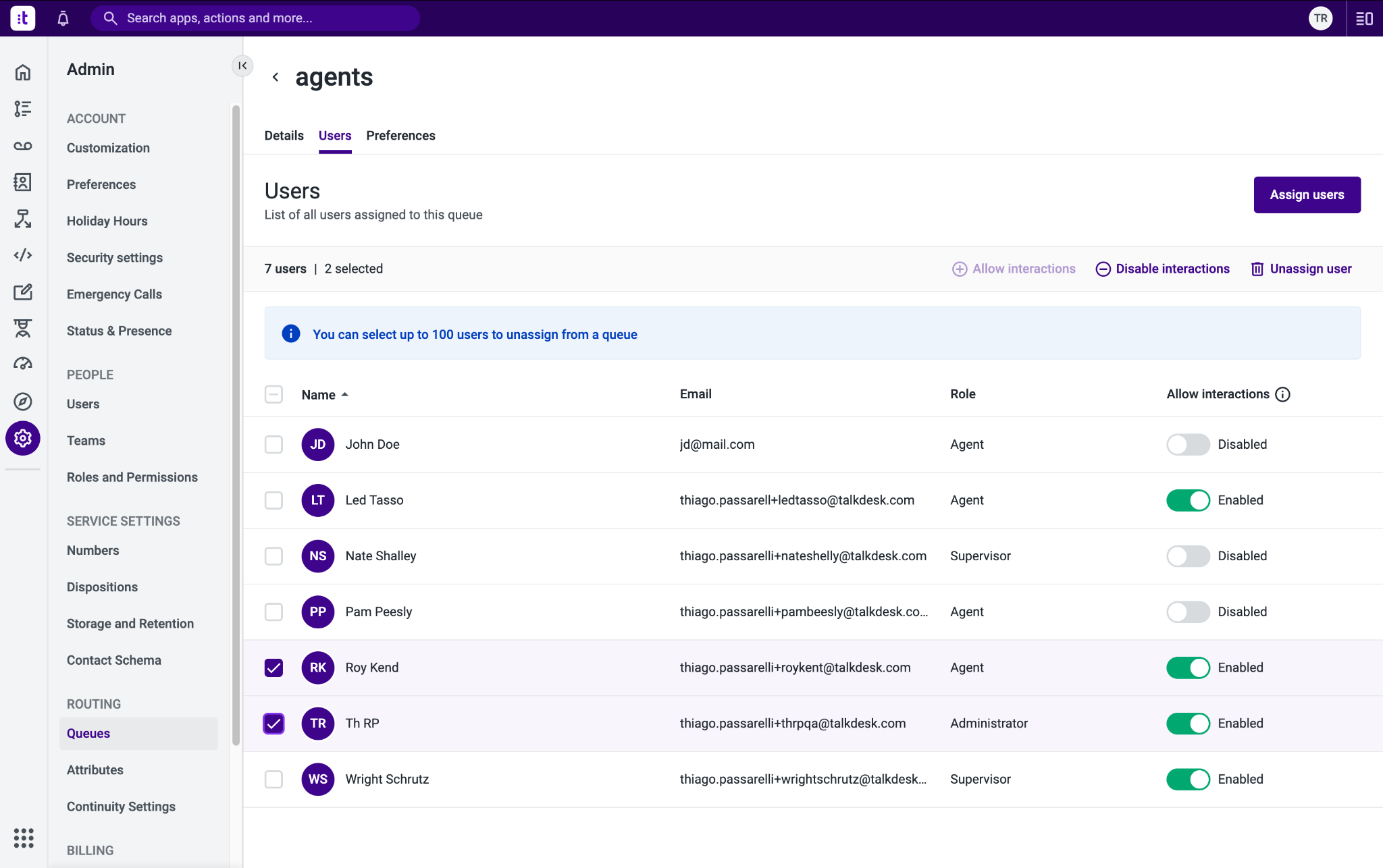1383x868 pixels.
Task: Check the Led Tasso row checkbox
Action: (273, 500)
